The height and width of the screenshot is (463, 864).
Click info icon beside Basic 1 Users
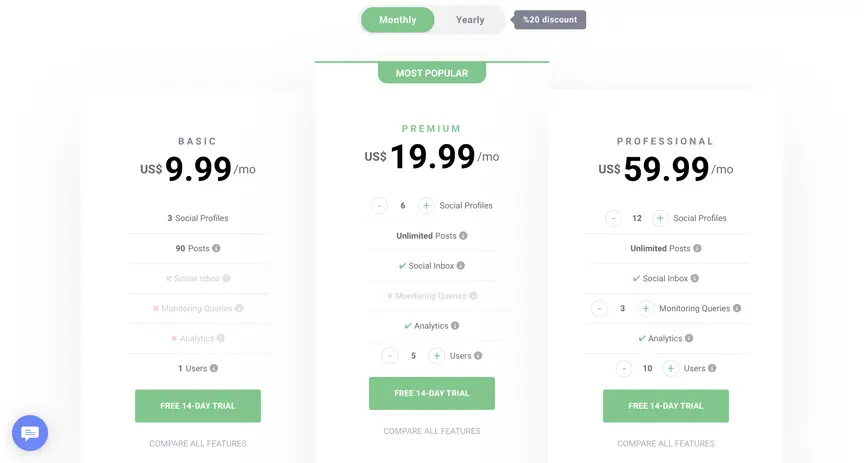click(214, 368)
